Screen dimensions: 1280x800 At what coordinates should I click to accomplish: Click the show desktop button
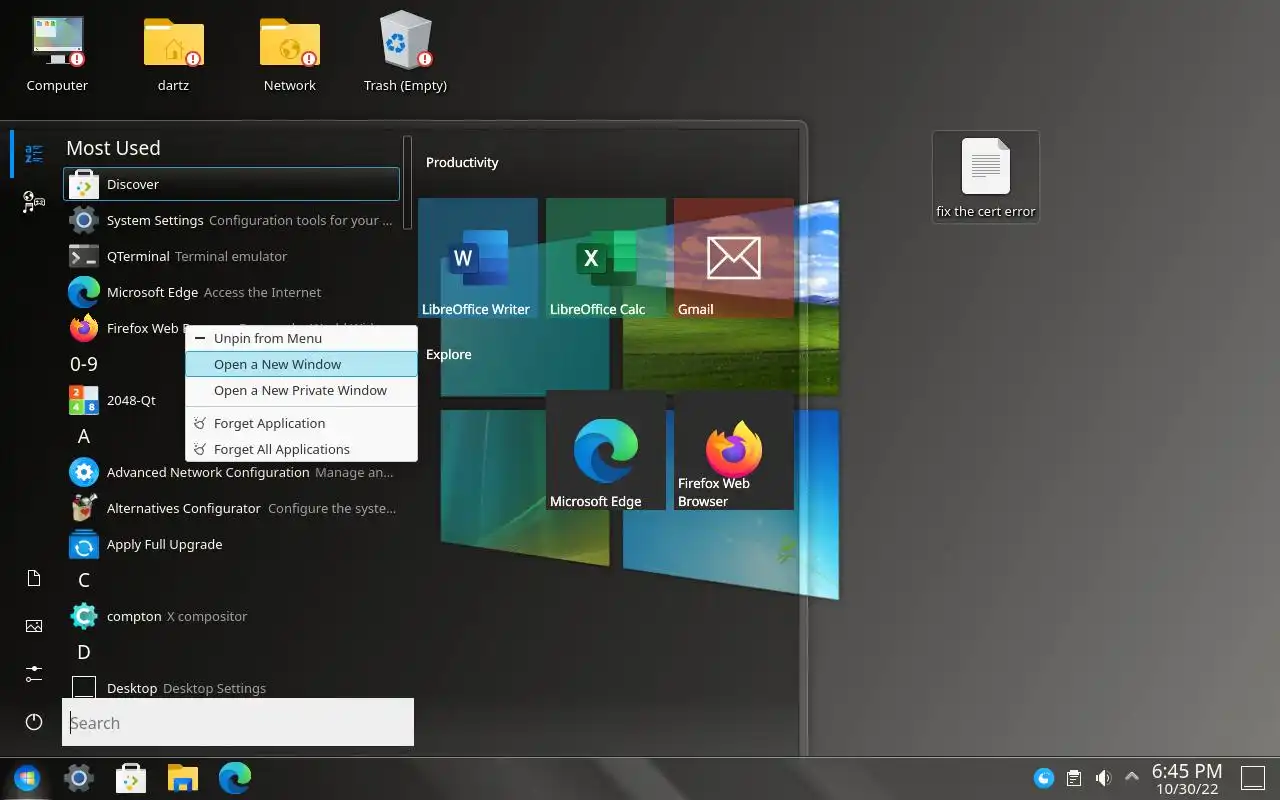click(x=1253, y=778)
